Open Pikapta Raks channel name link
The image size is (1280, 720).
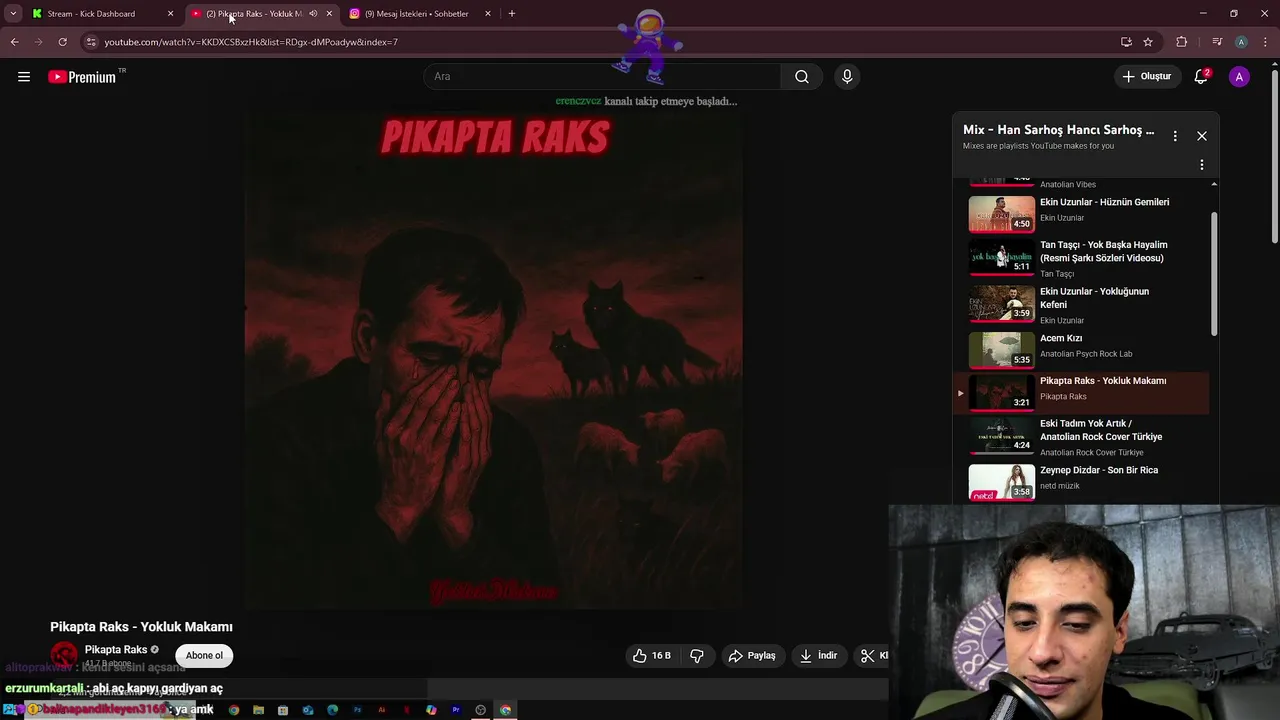(116, 650)
